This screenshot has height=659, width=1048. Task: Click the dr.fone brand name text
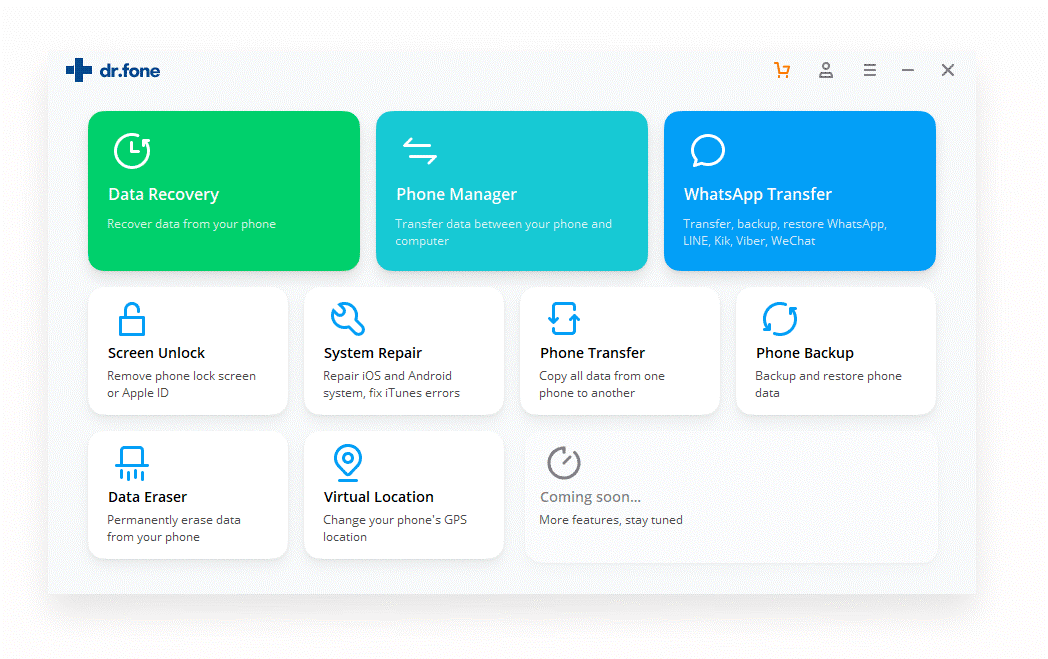tap(130, 71)
